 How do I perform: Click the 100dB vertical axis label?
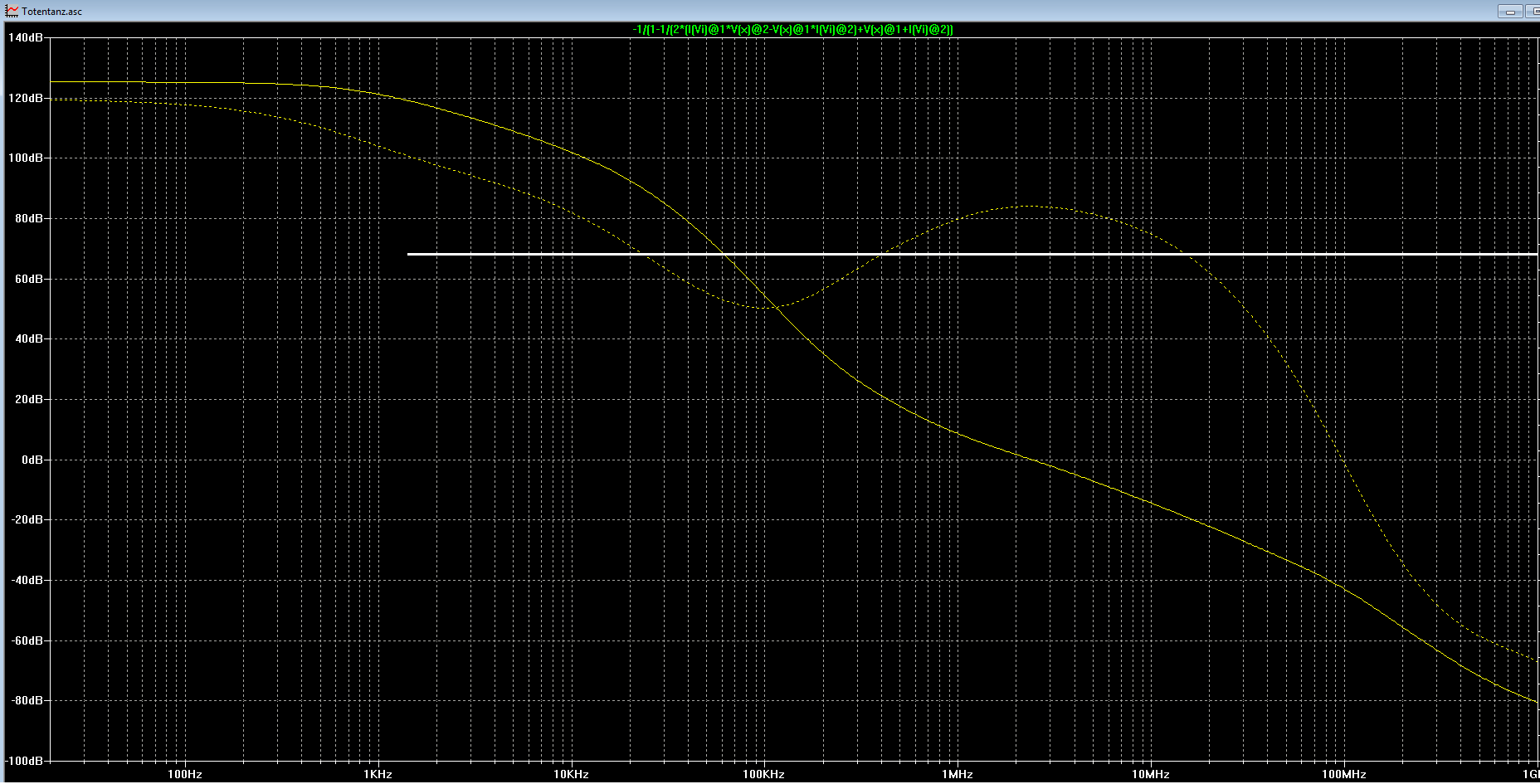26,158
